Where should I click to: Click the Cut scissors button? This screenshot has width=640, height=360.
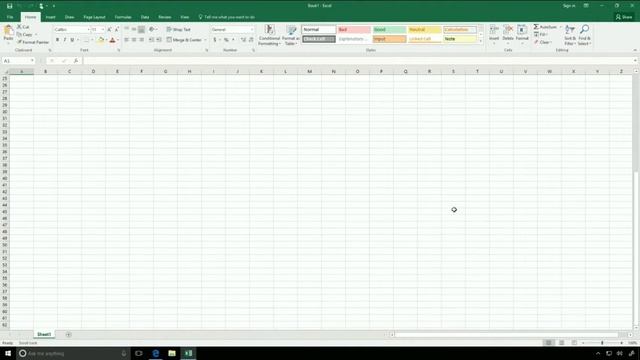click(x=23, y=27)
